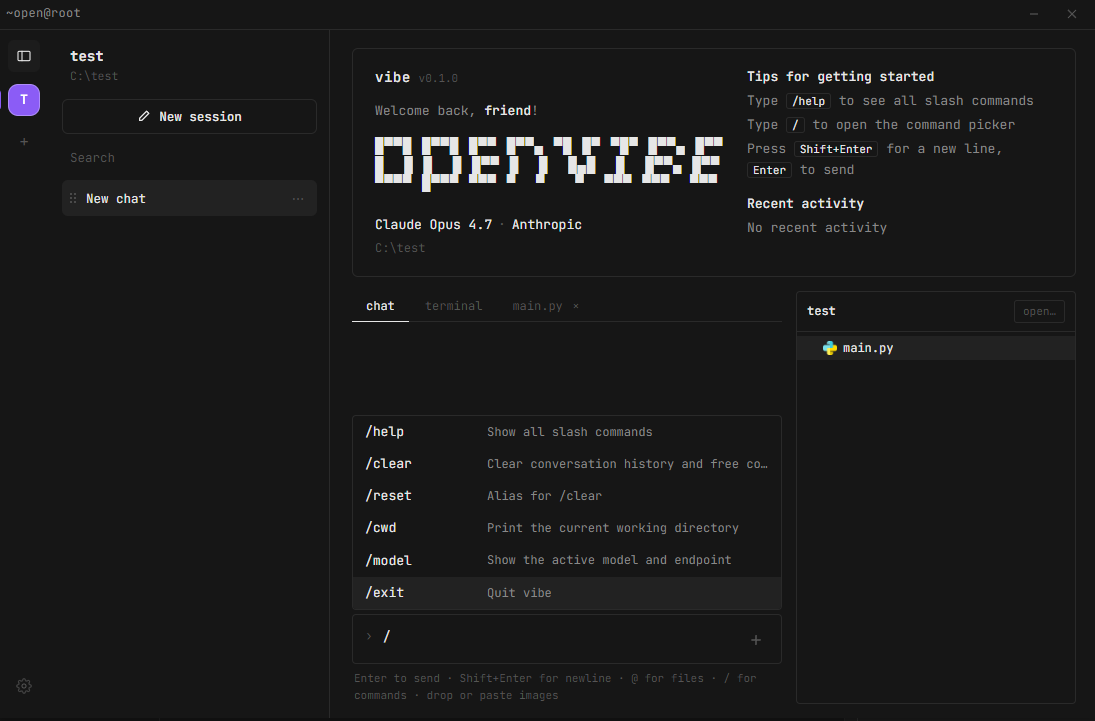Screen dimensions: 1095x721
Task: Click the Anthropic provider label
Action: coord(547,224)
